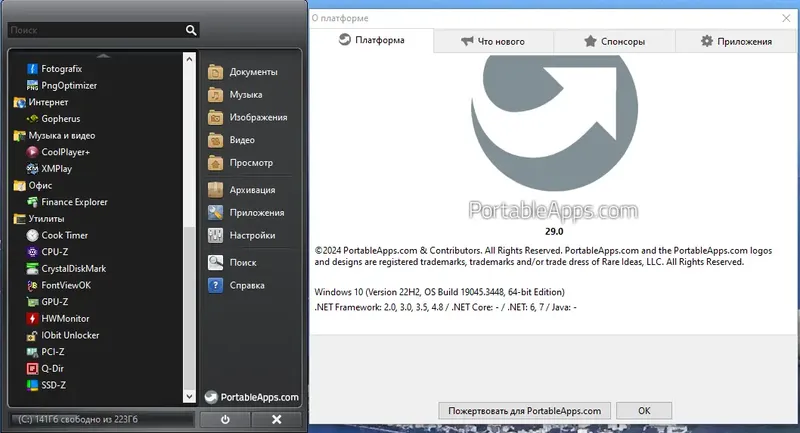Launch CoolPlayer+ icon
Viewport: 800px width, 433px height.
[32, 152]
